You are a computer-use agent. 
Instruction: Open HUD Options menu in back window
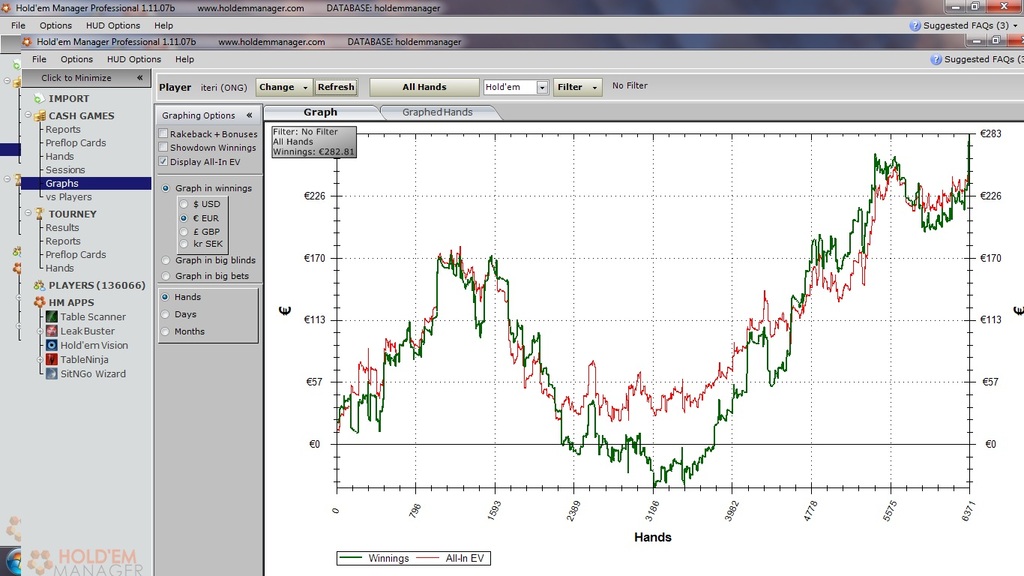[113, 25]
